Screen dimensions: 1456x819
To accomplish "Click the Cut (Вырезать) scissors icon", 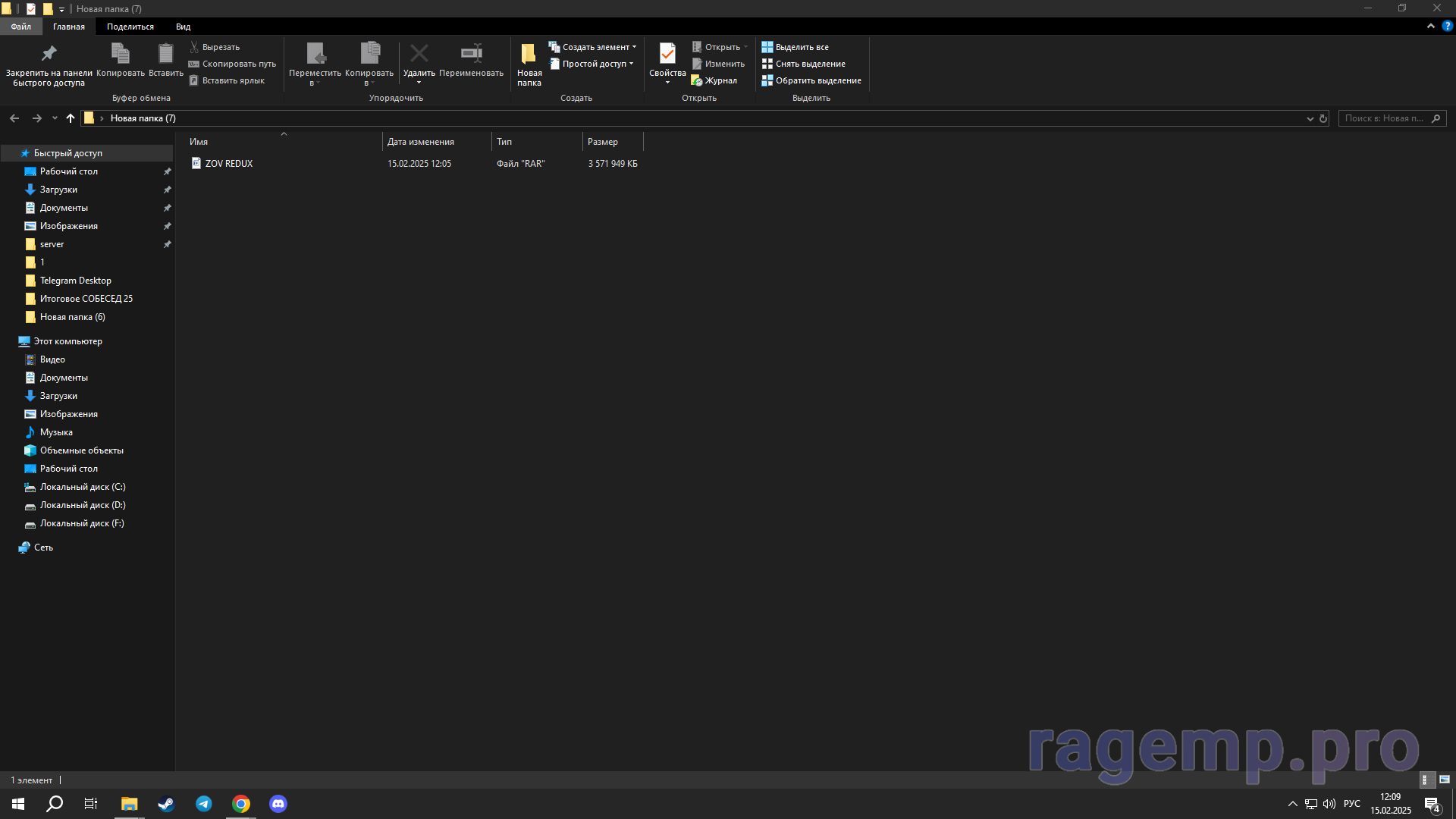I will [194, 47].
